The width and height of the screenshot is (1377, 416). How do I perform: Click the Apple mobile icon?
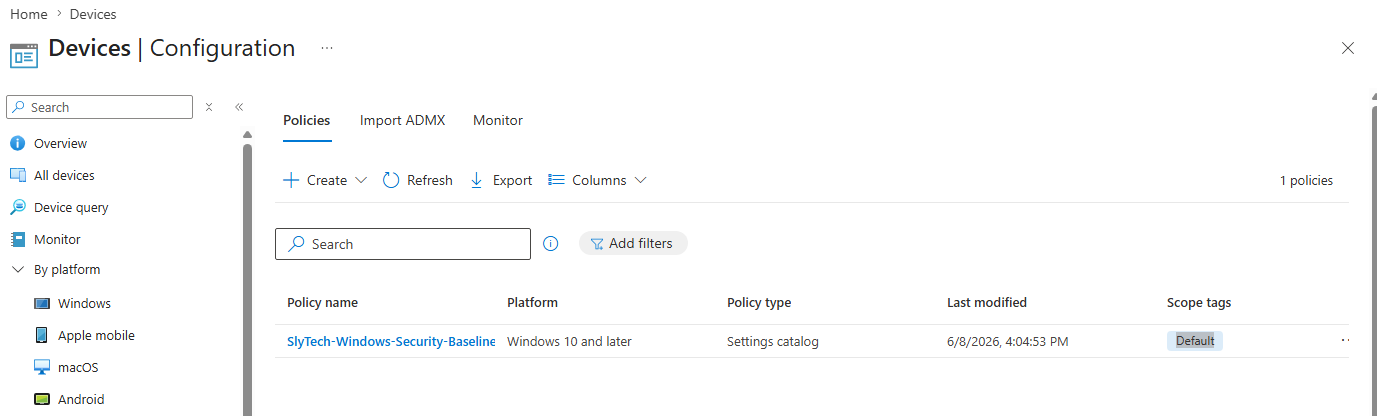click(42, 335)
